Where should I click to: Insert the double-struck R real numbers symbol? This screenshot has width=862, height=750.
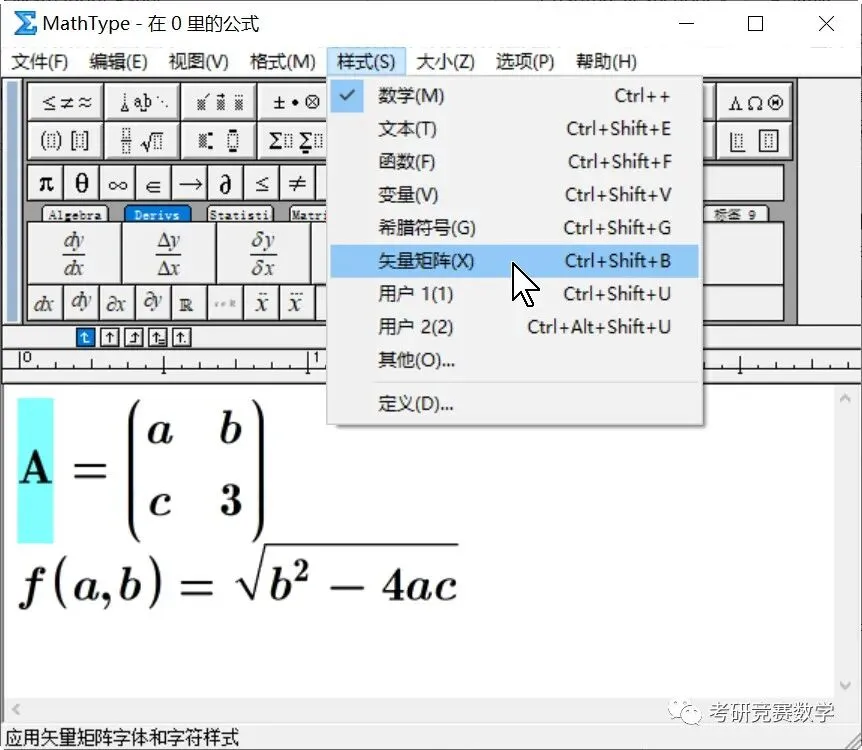click(x=189, y=302)
